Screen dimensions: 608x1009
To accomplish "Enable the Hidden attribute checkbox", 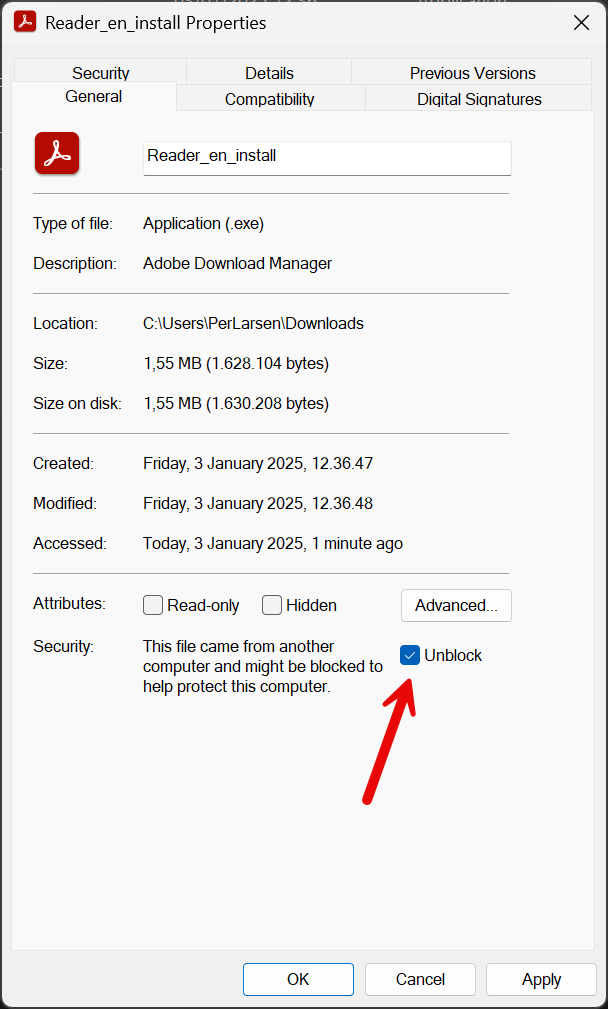I will pos(272,605).
